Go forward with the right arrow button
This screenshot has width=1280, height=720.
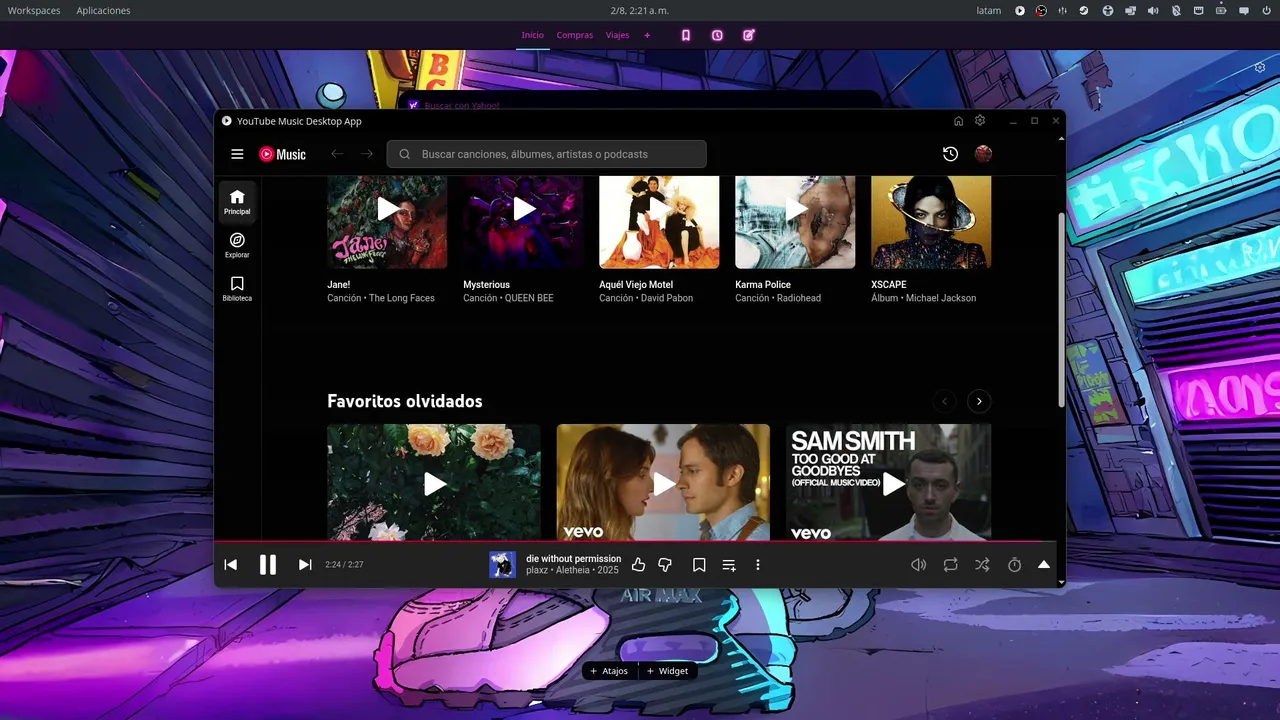pos(367,154)
